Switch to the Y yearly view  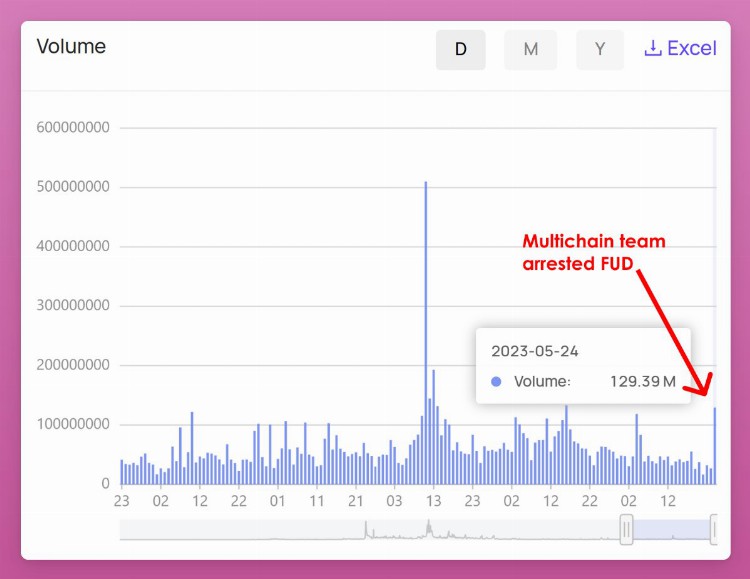(599, 50)
